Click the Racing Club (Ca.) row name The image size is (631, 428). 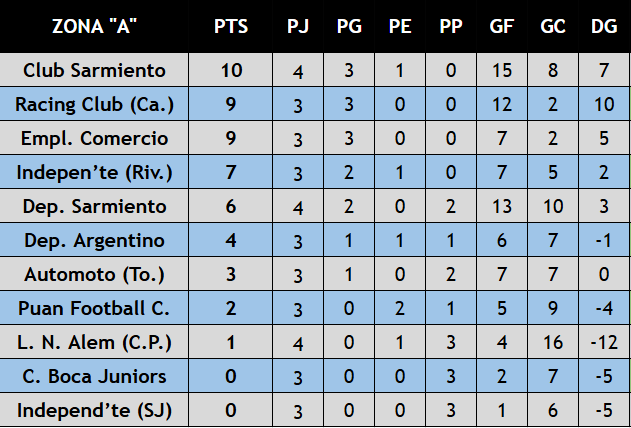(x=94, y=105)
